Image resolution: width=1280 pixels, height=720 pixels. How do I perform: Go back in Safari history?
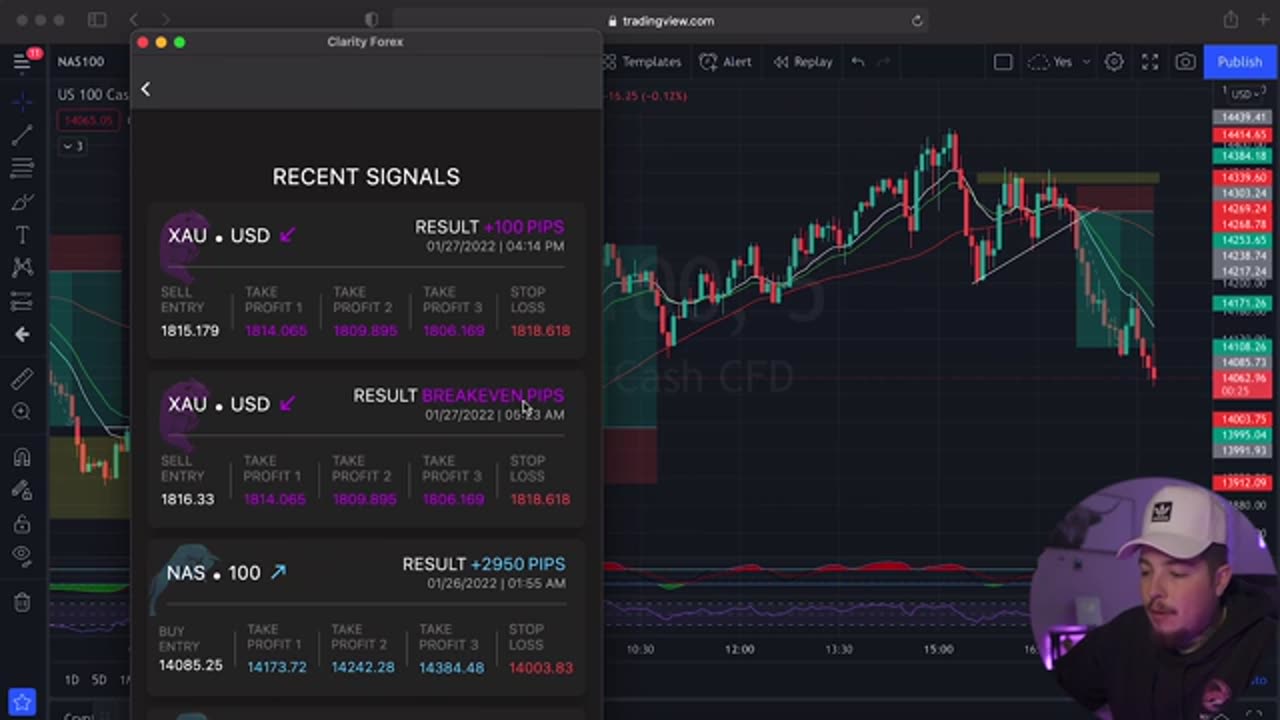(x=134, y=20)
